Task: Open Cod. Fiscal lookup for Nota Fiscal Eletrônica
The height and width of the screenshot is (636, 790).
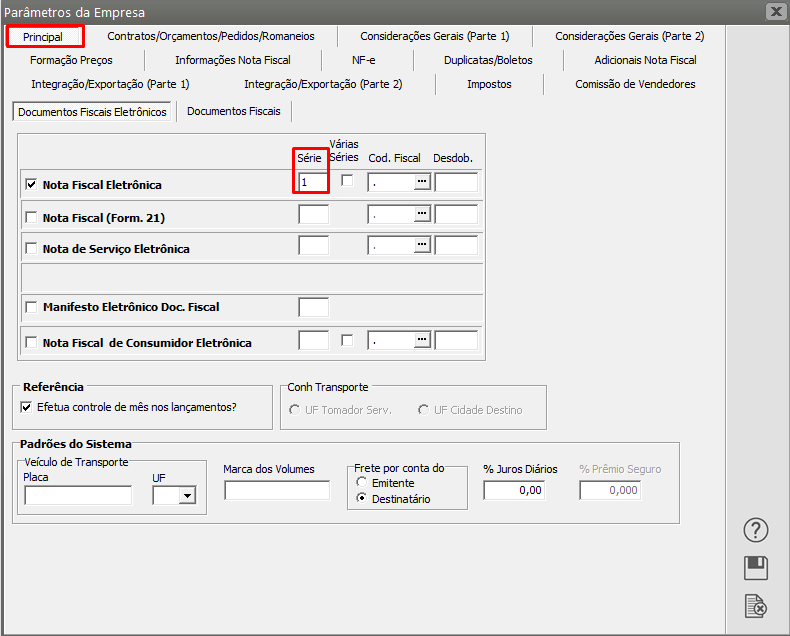Action: (x=422, y=182)
